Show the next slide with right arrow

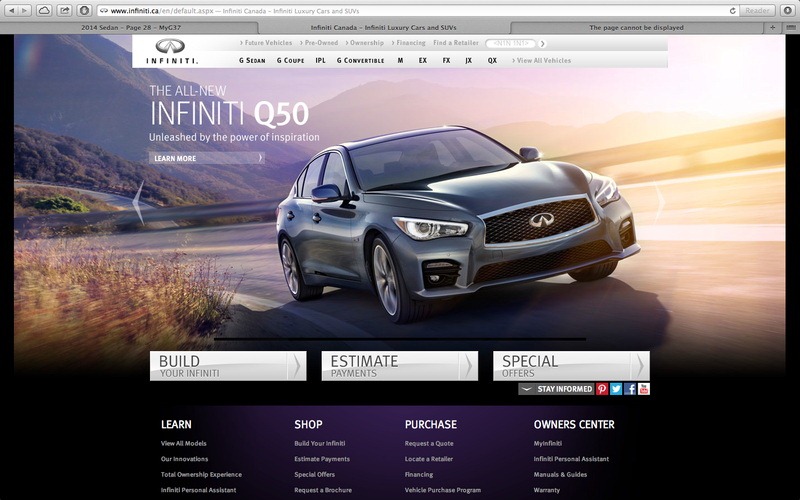tap(660, 203)
